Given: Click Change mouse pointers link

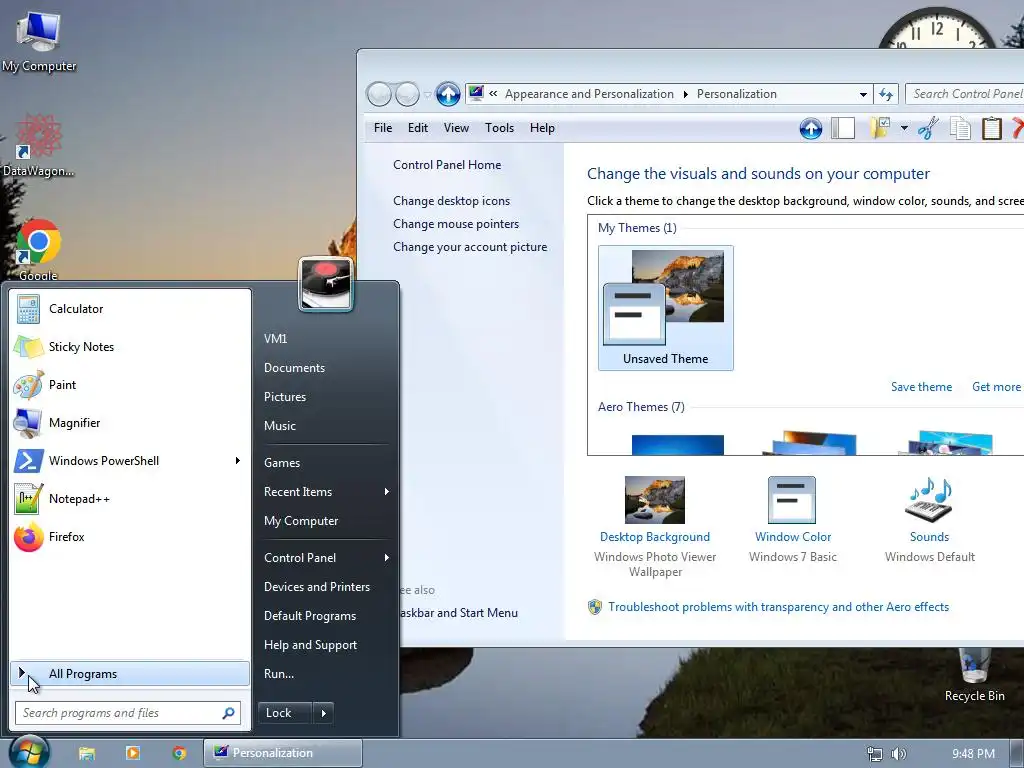Looking at the screenshot, I should (456, 224).
